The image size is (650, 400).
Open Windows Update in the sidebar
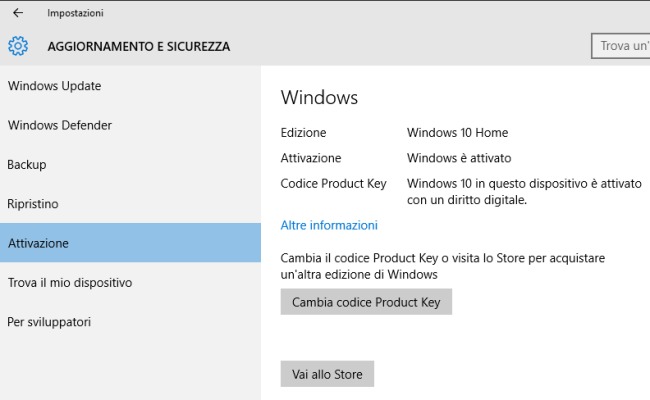pyautogui.click(x=54, y=86)
